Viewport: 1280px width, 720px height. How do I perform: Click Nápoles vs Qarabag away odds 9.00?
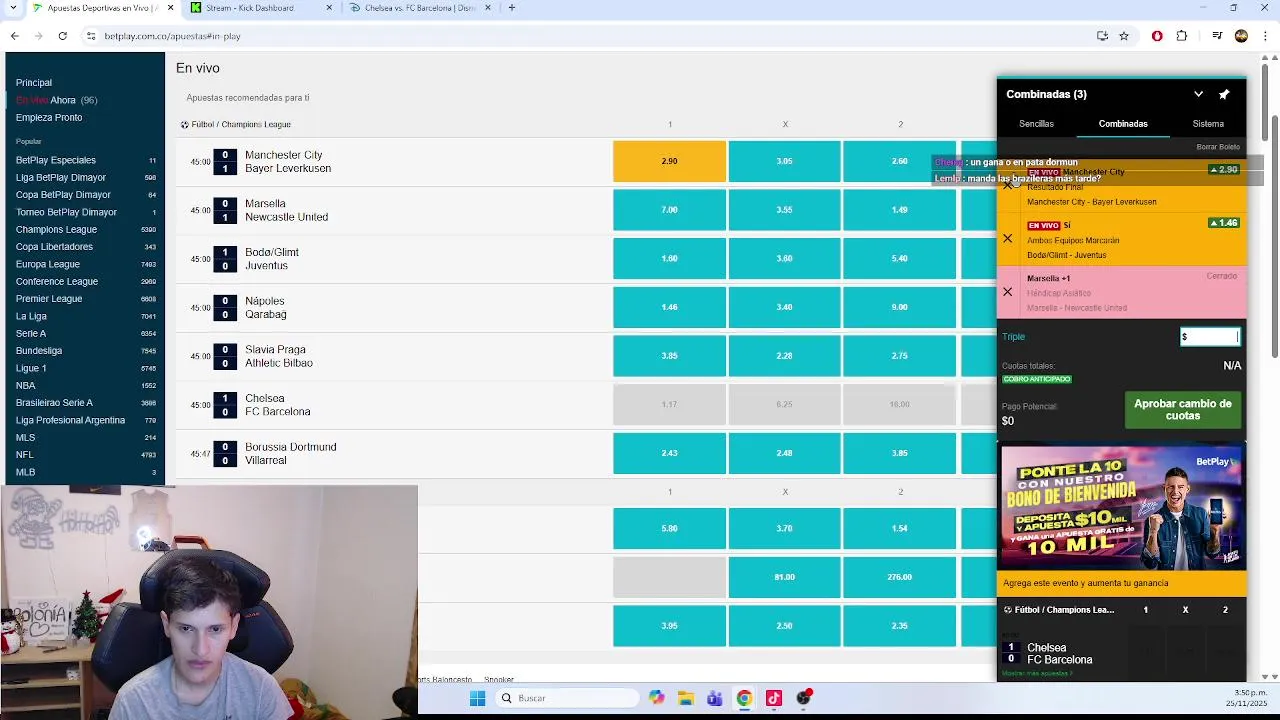899,307
